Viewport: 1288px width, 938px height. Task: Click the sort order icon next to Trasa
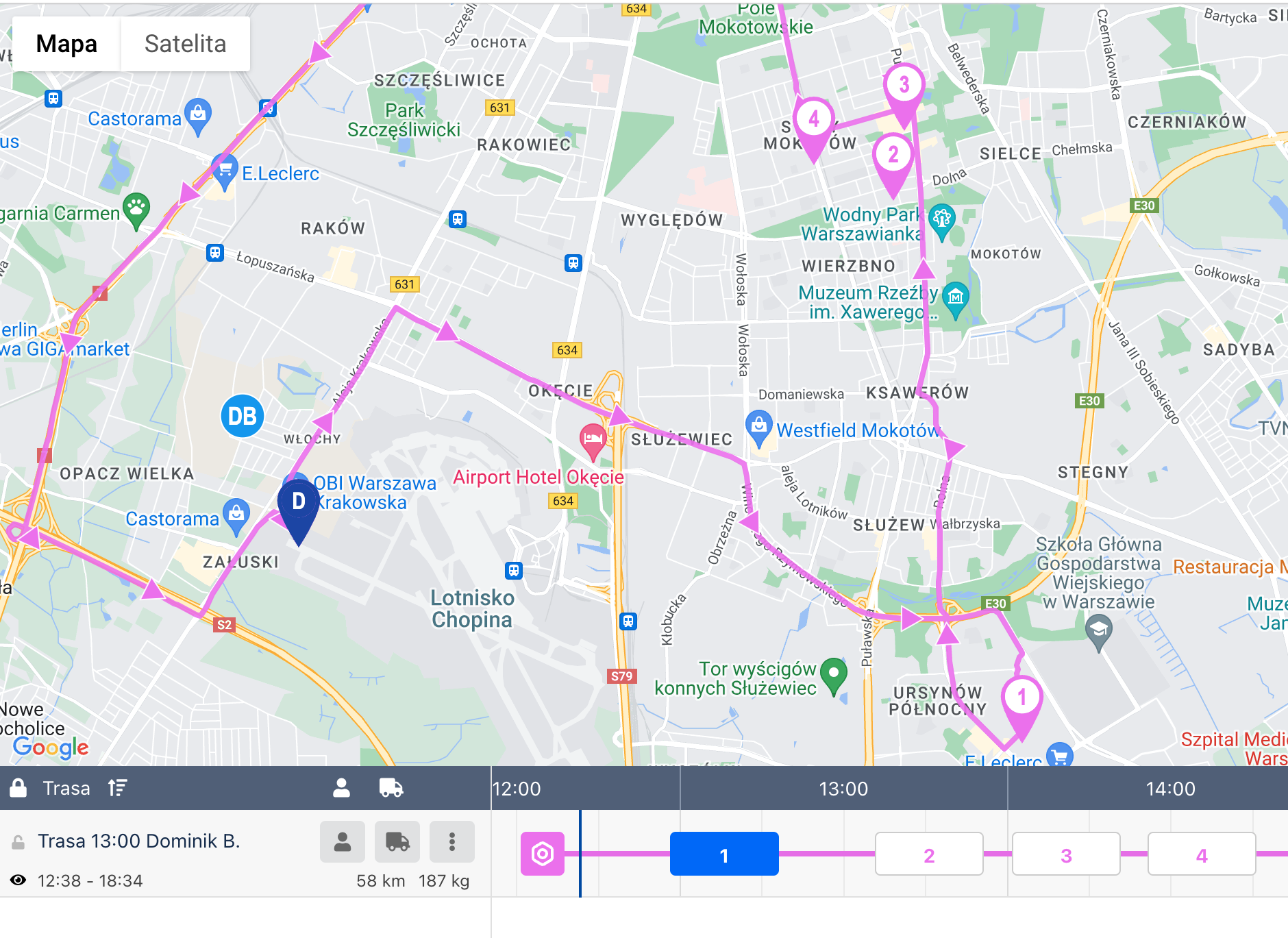pyautogui.click(x=117, y=788)
